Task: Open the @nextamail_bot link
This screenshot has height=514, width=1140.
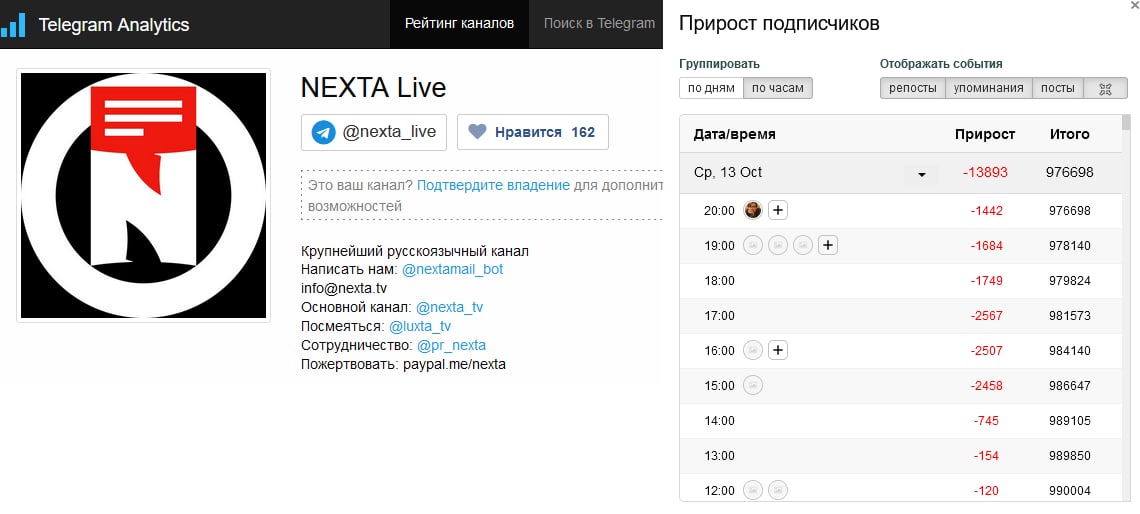Action: pyautogui.click(x=452, y=270)
